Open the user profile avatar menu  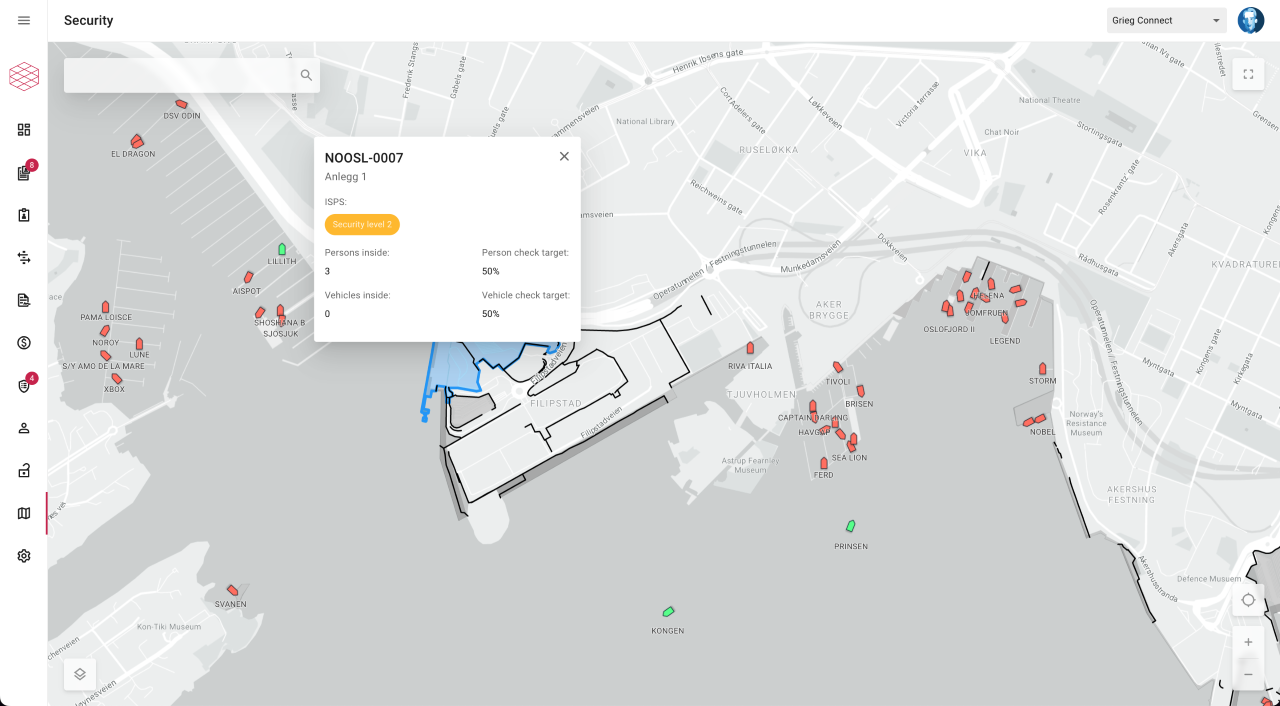(x=1251, y=20)
